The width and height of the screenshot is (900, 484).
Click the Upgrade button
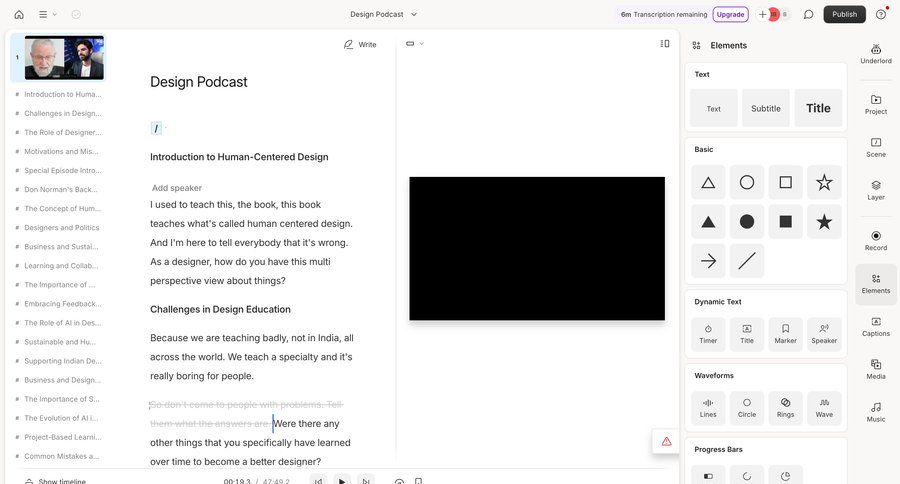point(730,14)
